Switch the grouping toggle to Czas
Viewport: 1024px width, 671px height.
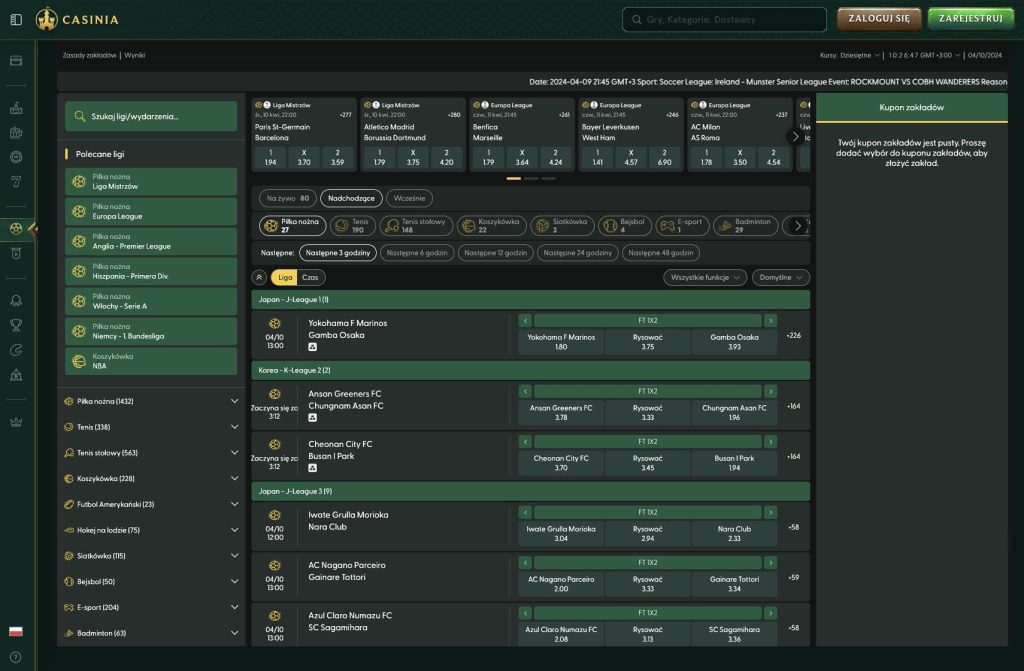point(311,278)
